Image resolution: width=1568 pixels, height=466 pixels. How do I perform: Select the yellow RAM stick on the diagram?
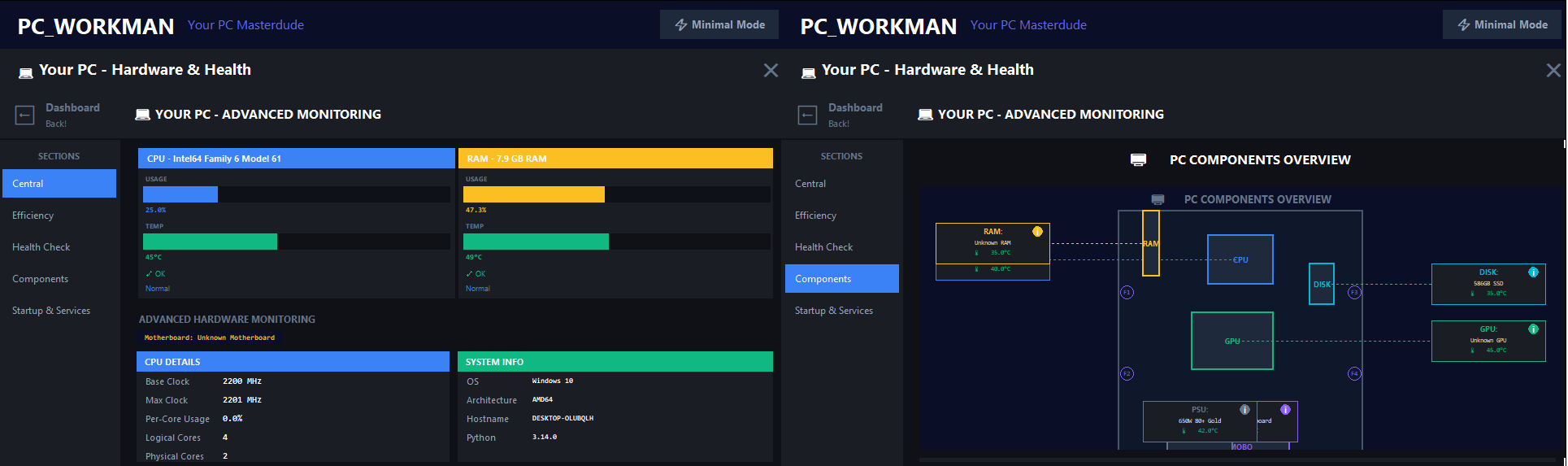1151,243
